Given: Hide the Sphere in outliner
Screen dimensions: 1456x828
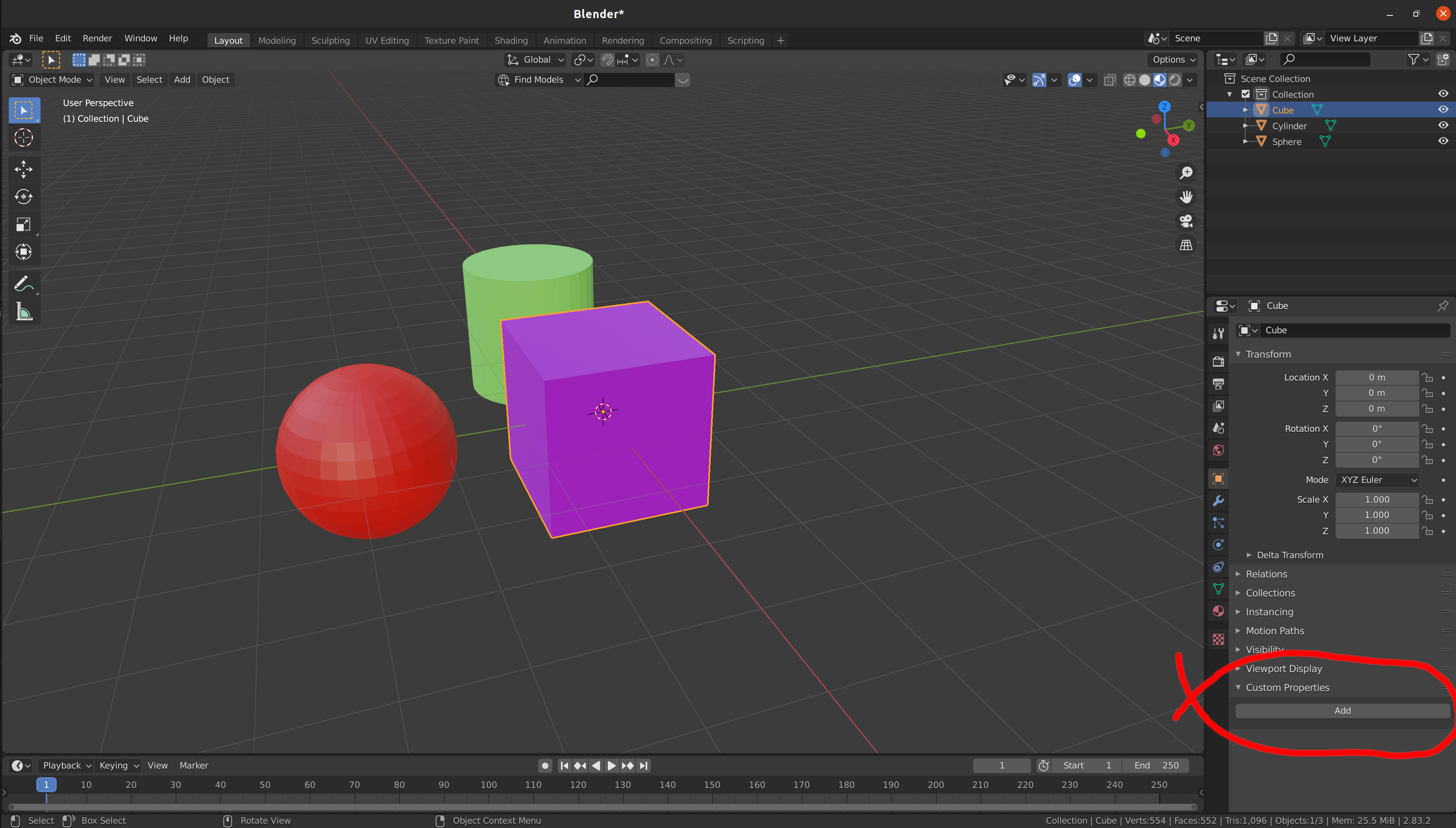Looking at the screenshot, I should pos(1443,141).
